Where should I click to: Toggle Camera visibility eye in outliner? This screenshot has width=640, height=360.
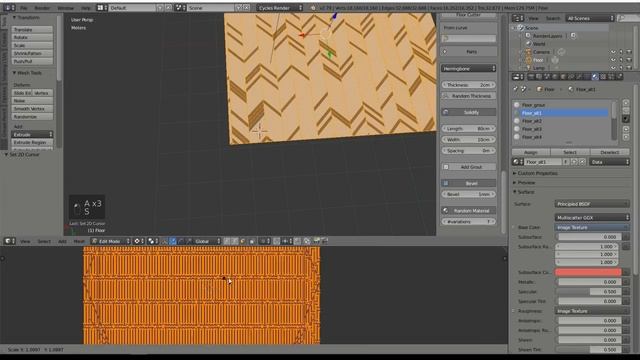(613, 52)
